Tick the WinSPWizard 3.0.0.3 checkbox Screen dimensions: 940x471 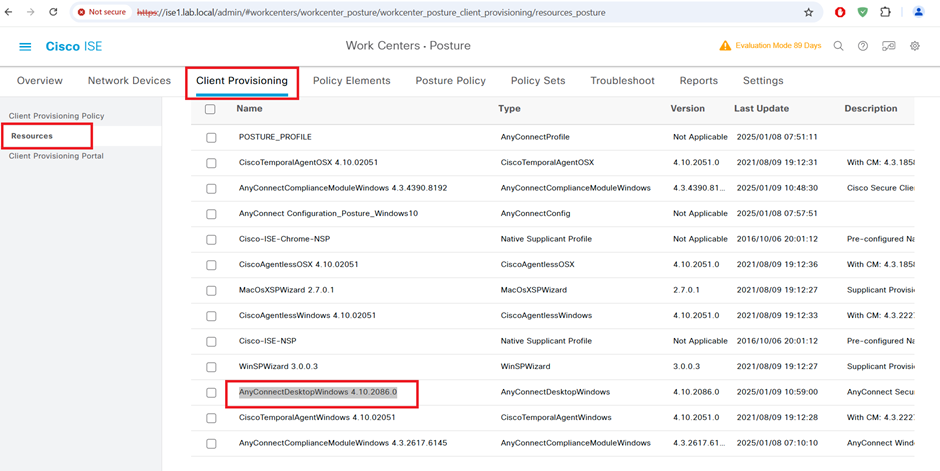(x=211, y=367)
